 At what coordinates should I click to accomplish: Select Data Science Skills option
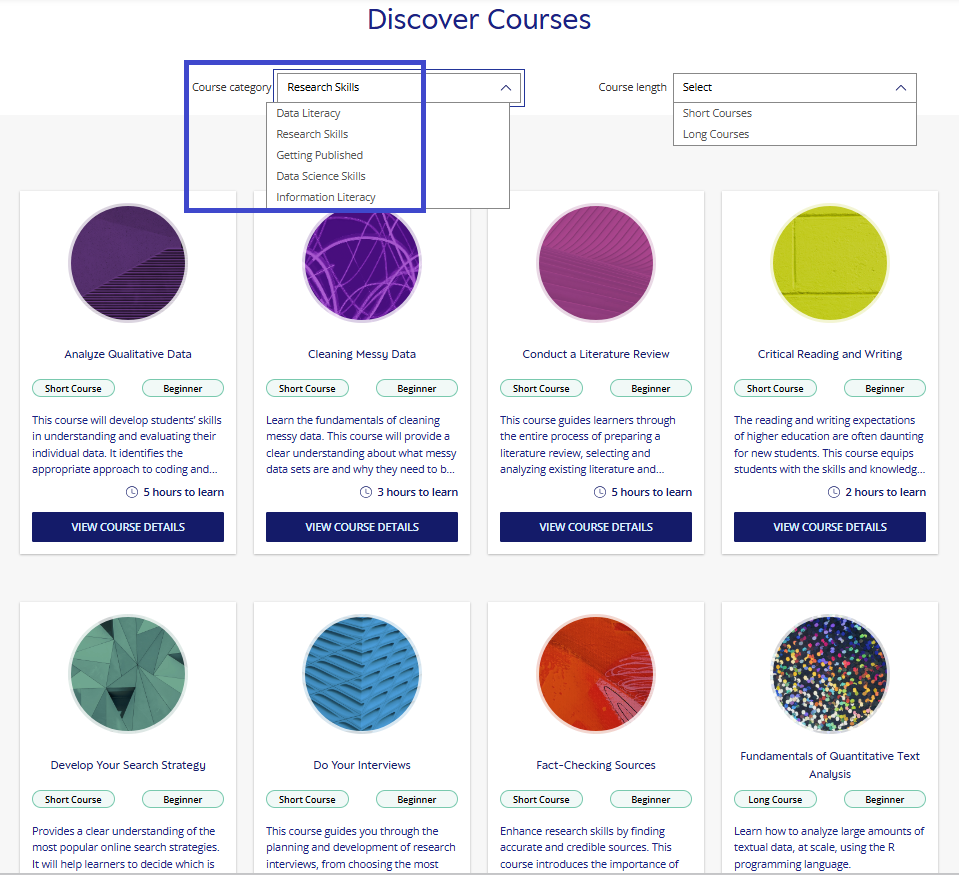pyautogui.click(x=321, y=176)
